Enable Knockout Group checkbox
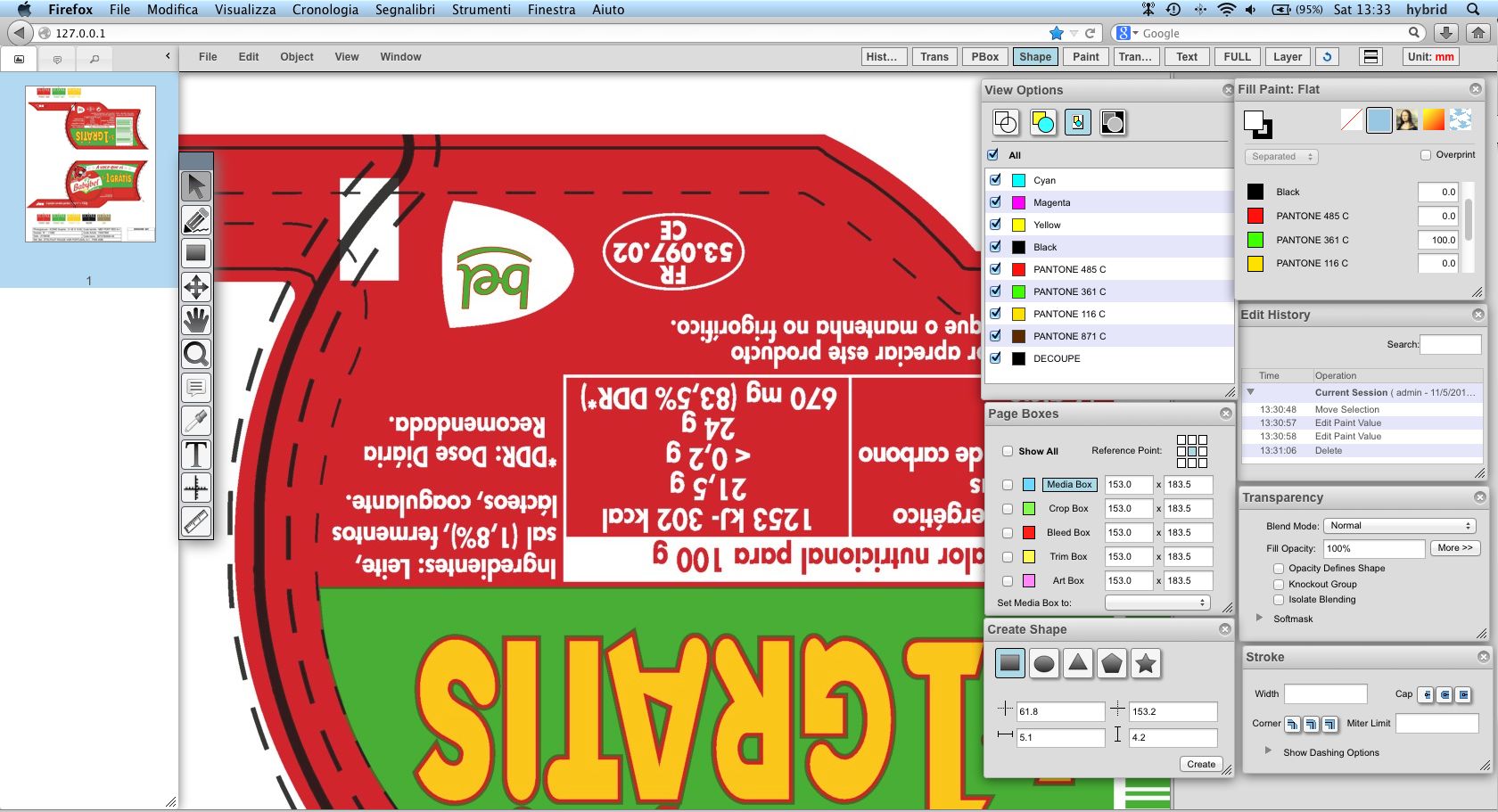Viewport: 1498px width, 812px height. [x=1279, y=584]
